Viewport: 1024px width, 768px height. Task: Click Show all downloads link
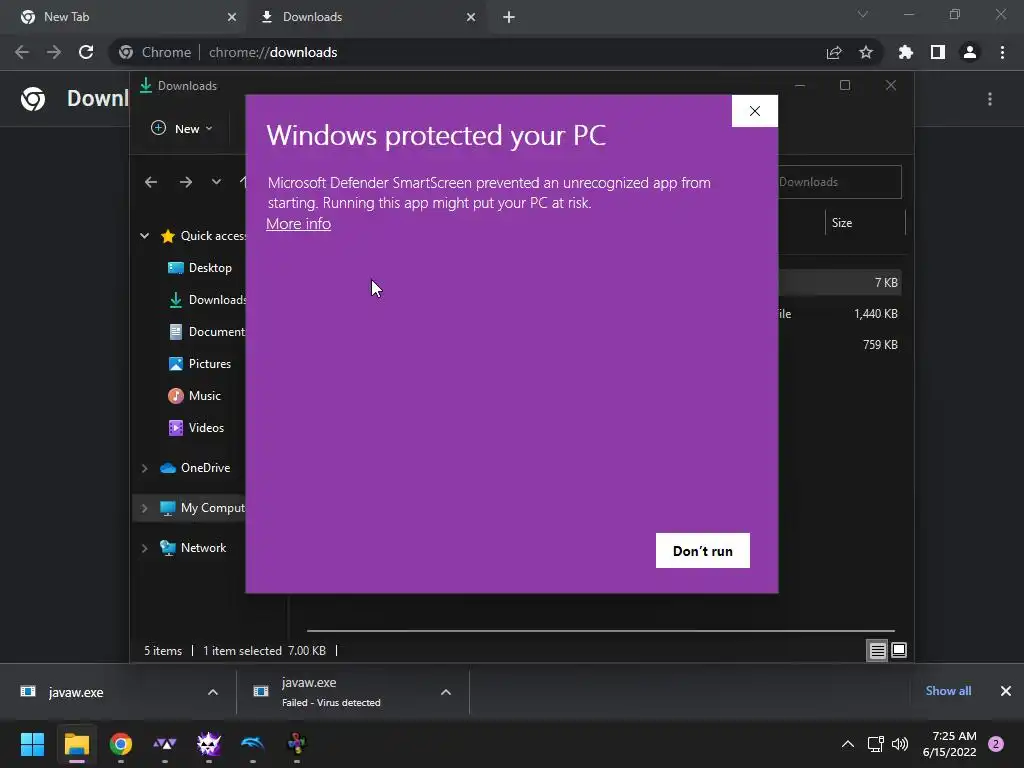click(x=948, y=691)
